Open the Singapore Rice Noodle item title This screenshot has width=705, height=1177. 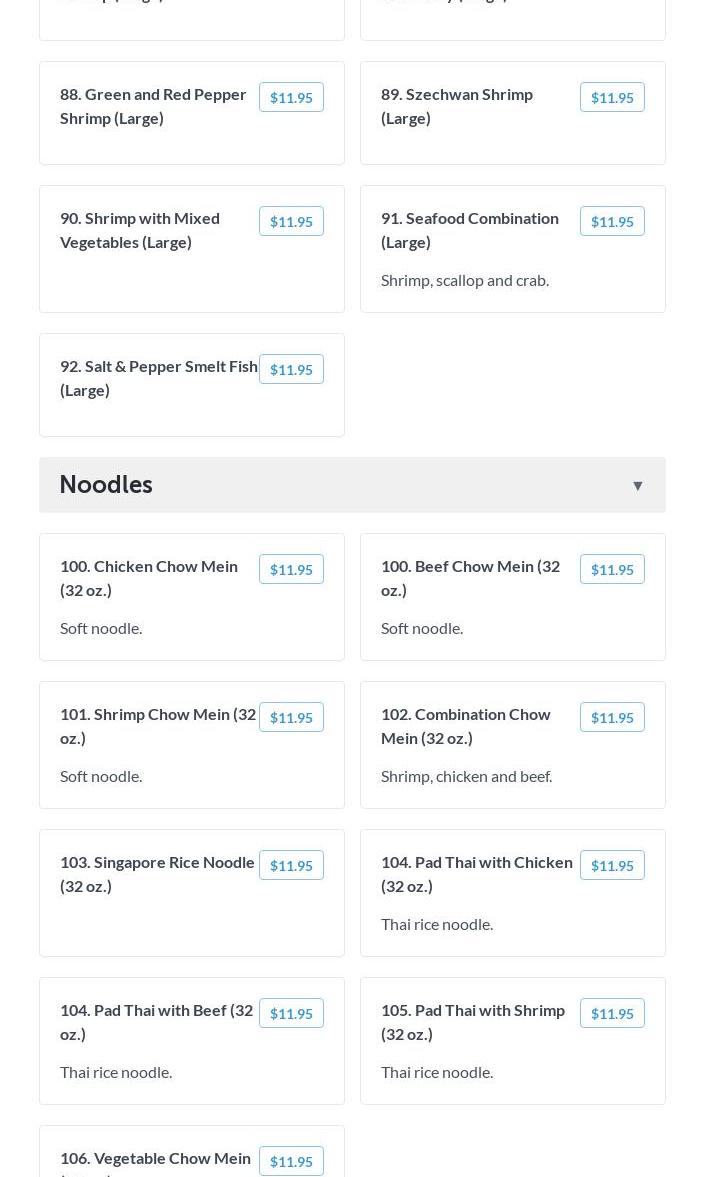click(157, 873)
